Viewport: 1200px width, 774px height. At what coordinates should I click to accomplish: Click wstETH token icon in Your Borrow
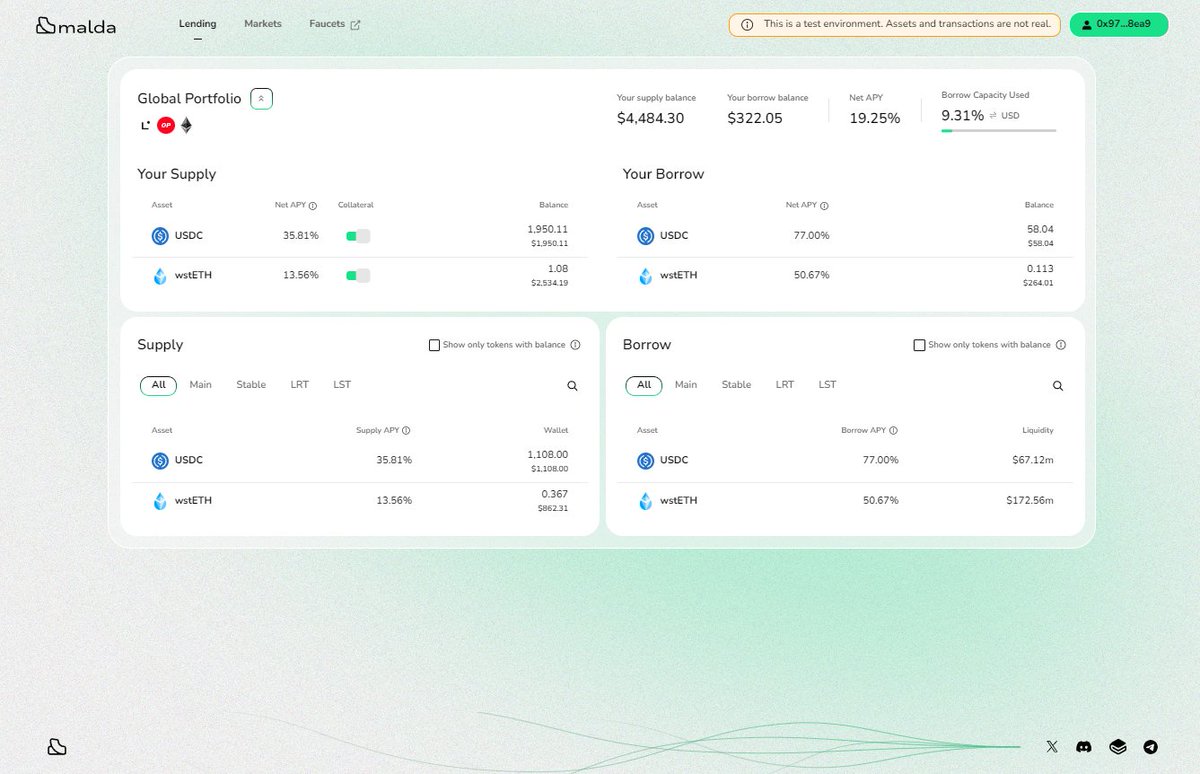click(x=645, y=276)
